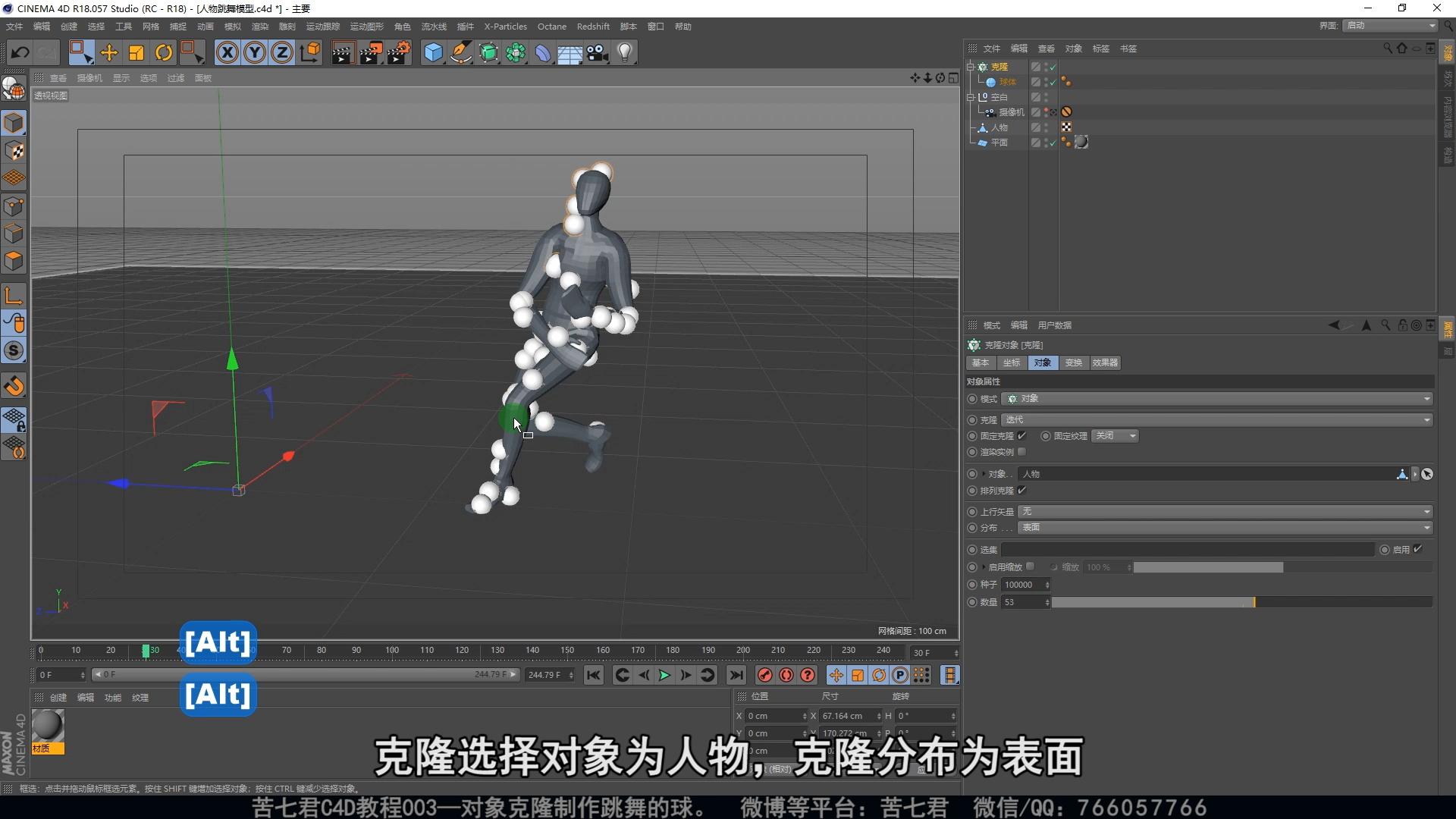Toggle 排列克隆 checkbox
This screenshot has width=1456, height=819.
point(1021,490)
